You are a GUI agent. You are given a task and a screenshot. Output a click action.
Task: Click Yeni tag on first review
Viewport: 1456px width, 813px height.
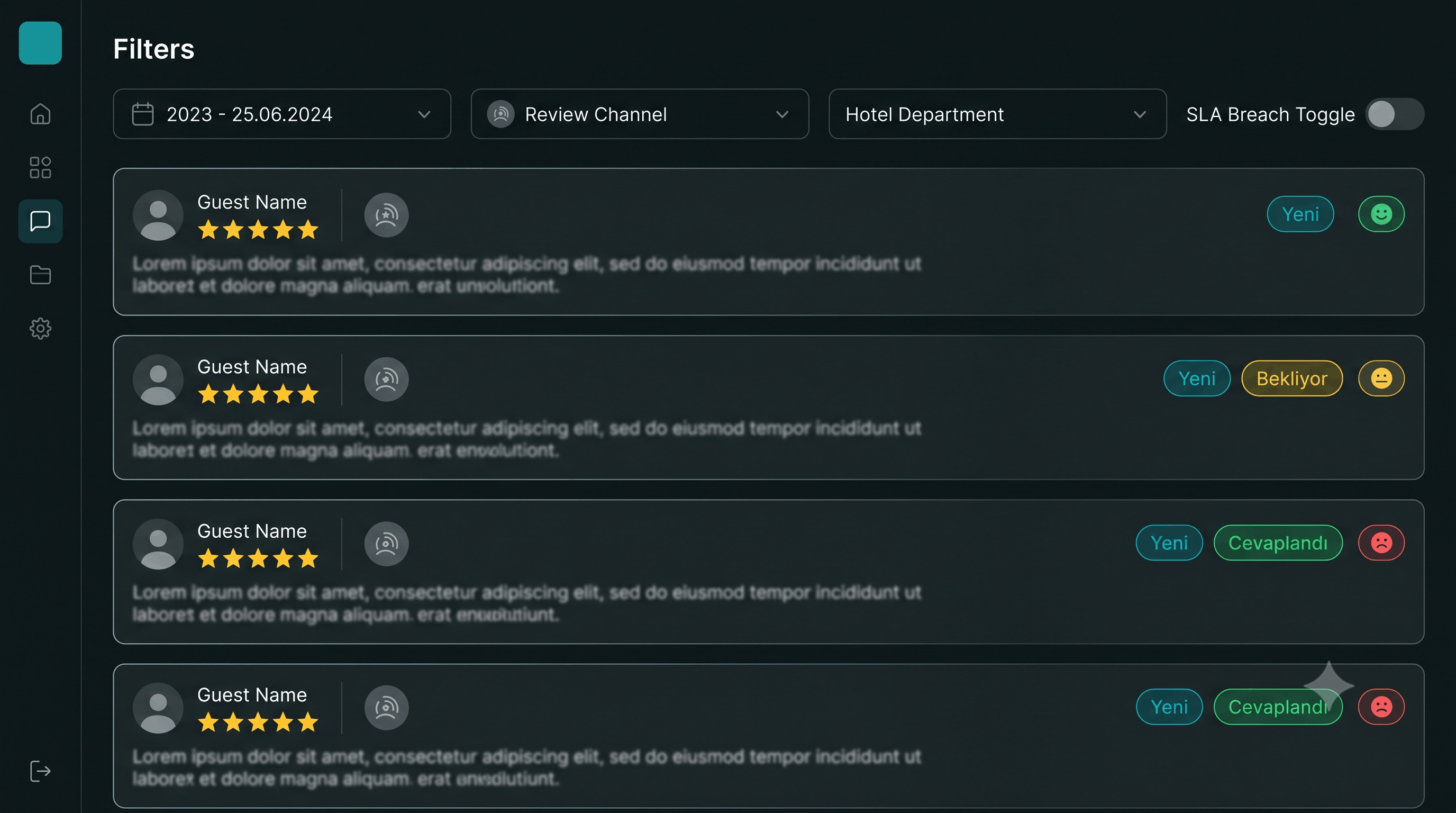click(1300, 214)
